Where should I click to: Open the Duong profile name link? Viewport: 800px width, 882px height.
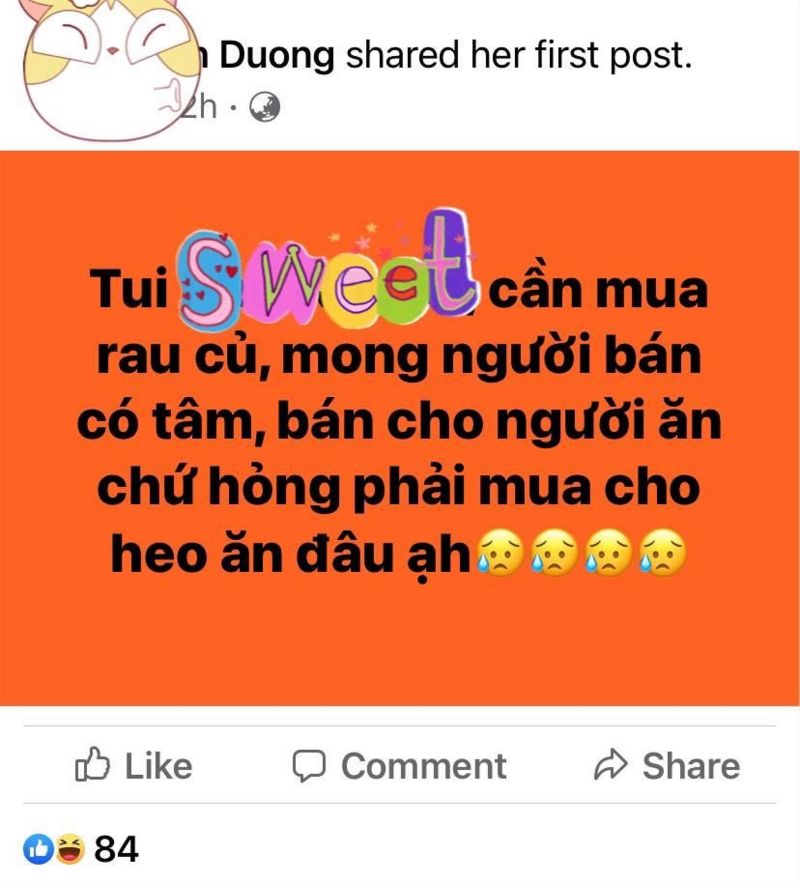point(269,56)
